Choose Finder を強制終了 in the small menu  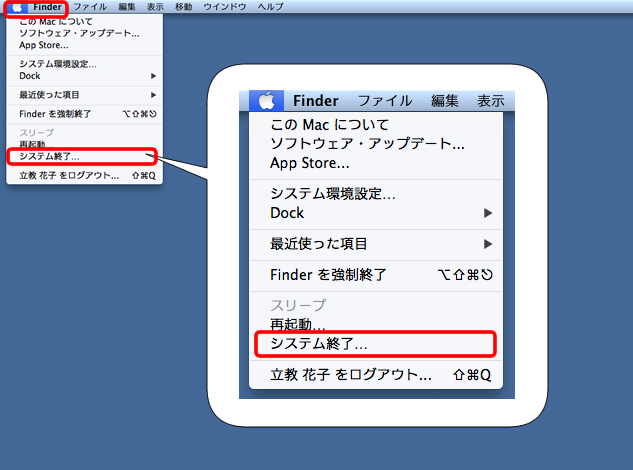coord(84,114)
